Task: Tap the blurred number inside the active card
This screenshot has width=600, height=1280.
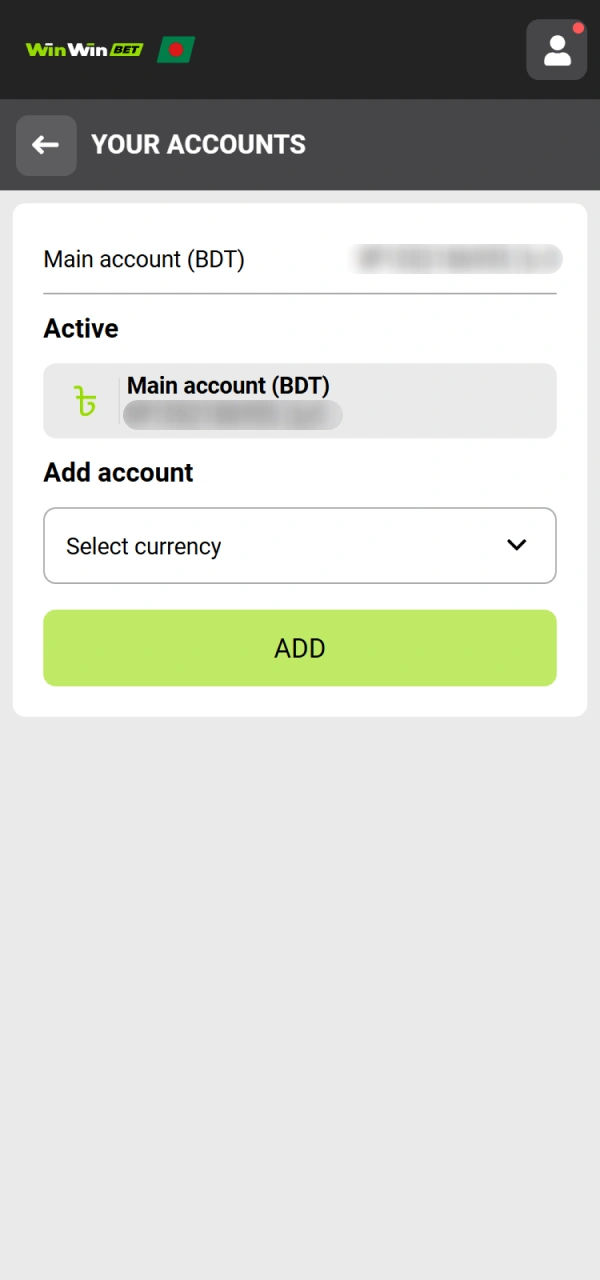Action: point(232,415)
